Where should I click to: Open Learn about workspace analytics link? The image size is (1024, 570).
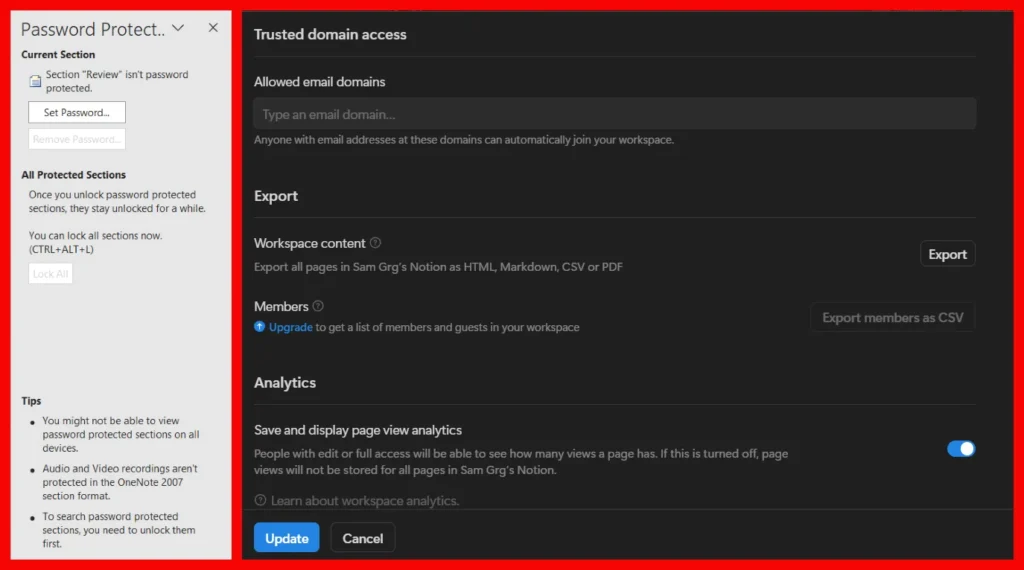[x=364, y=501]
